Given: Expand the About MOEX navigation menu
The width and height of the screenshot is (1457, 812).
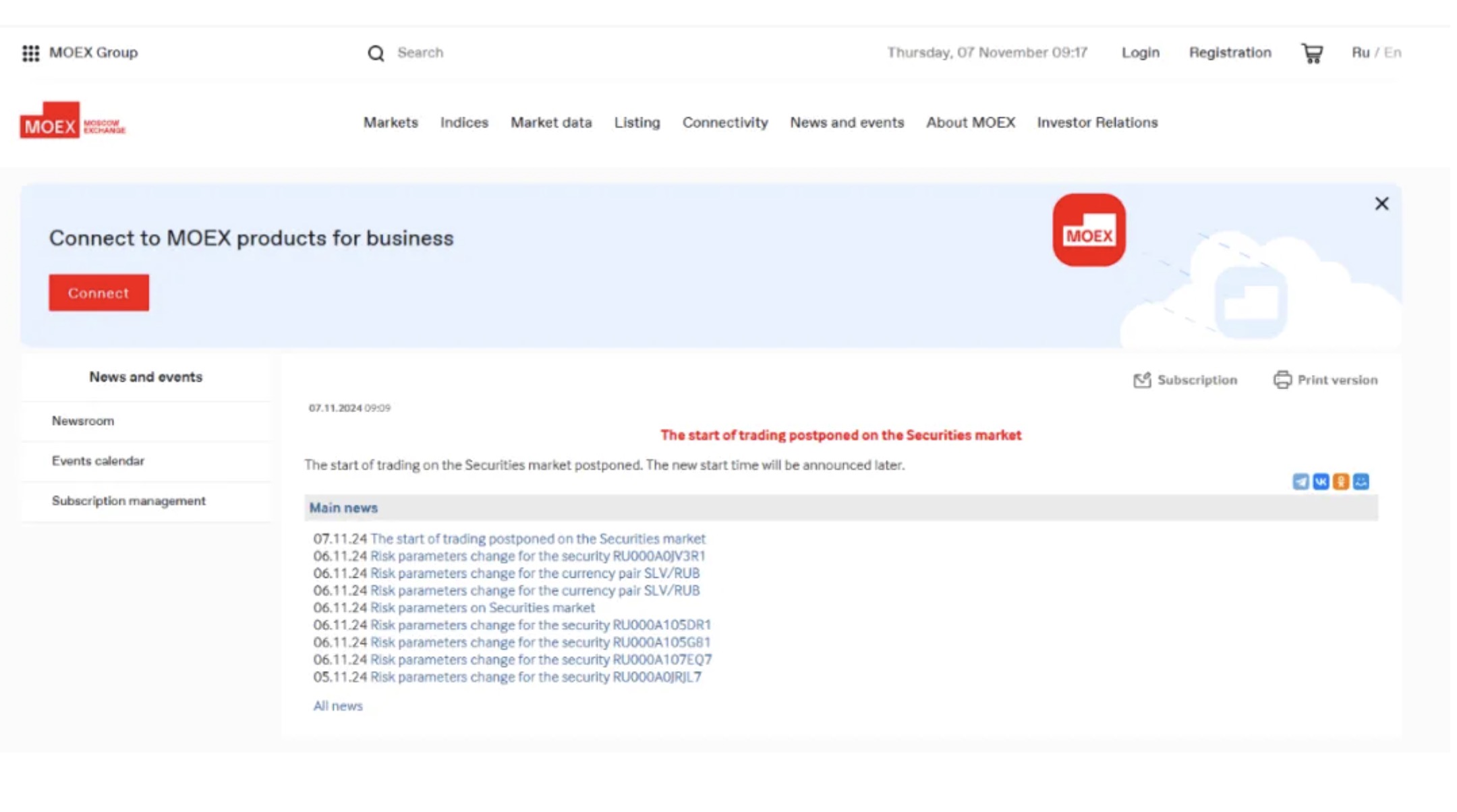Looking at the screenshot, I should click(970, 123).
